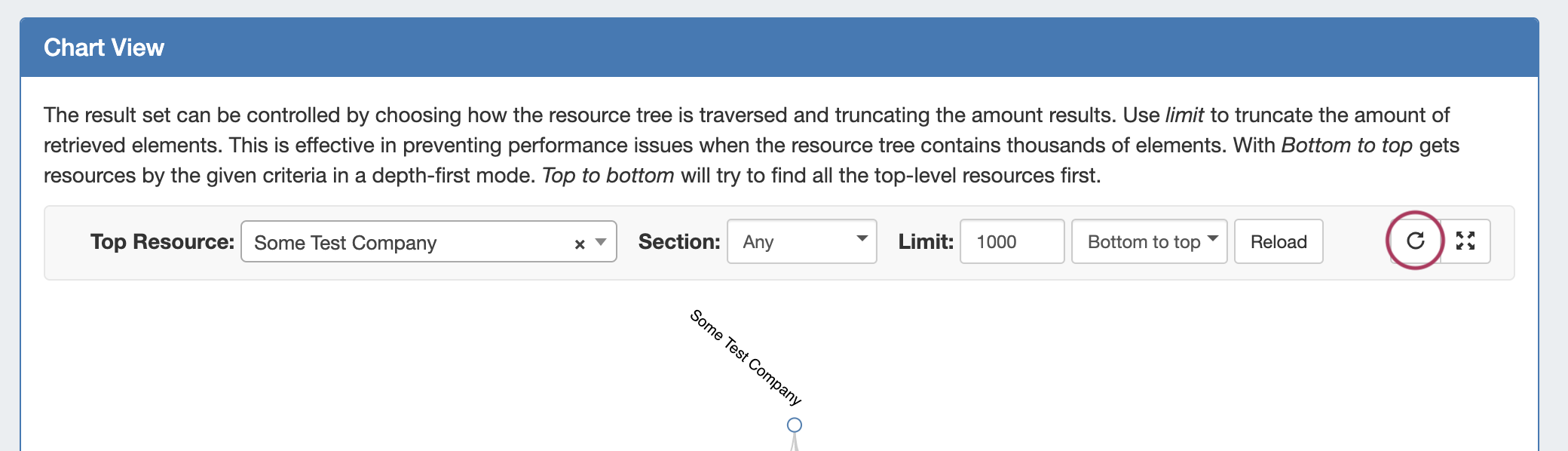Click the circular refresh arrow icon
The width and height of the screenshot is (1568, 451).
tap(1415, 241)
